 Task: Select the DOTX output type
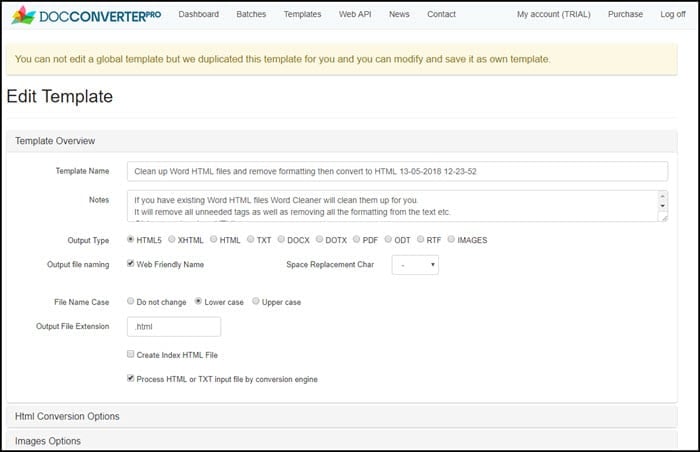(319, 239)
